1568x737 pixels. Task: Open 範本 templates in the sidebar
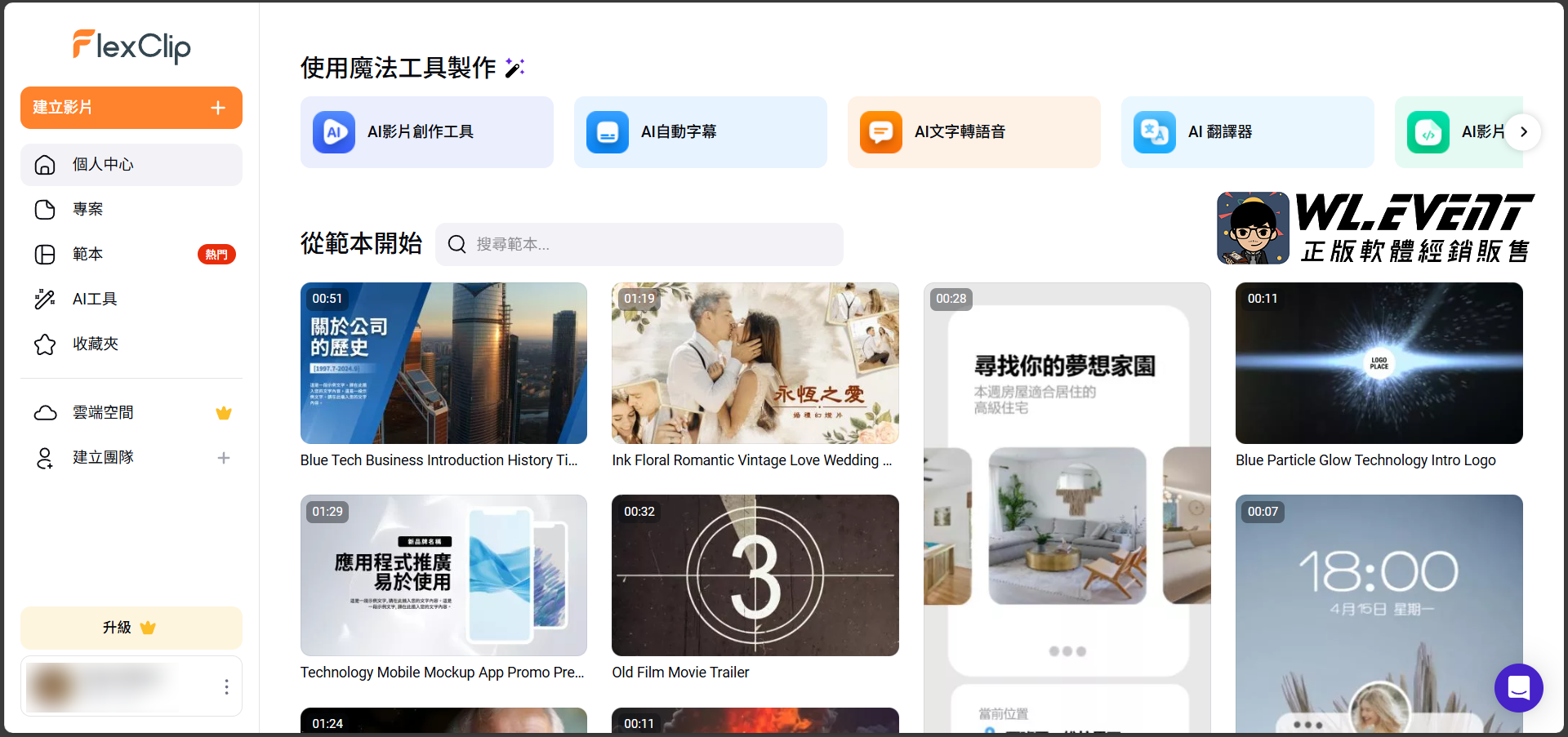pos(131,255)
